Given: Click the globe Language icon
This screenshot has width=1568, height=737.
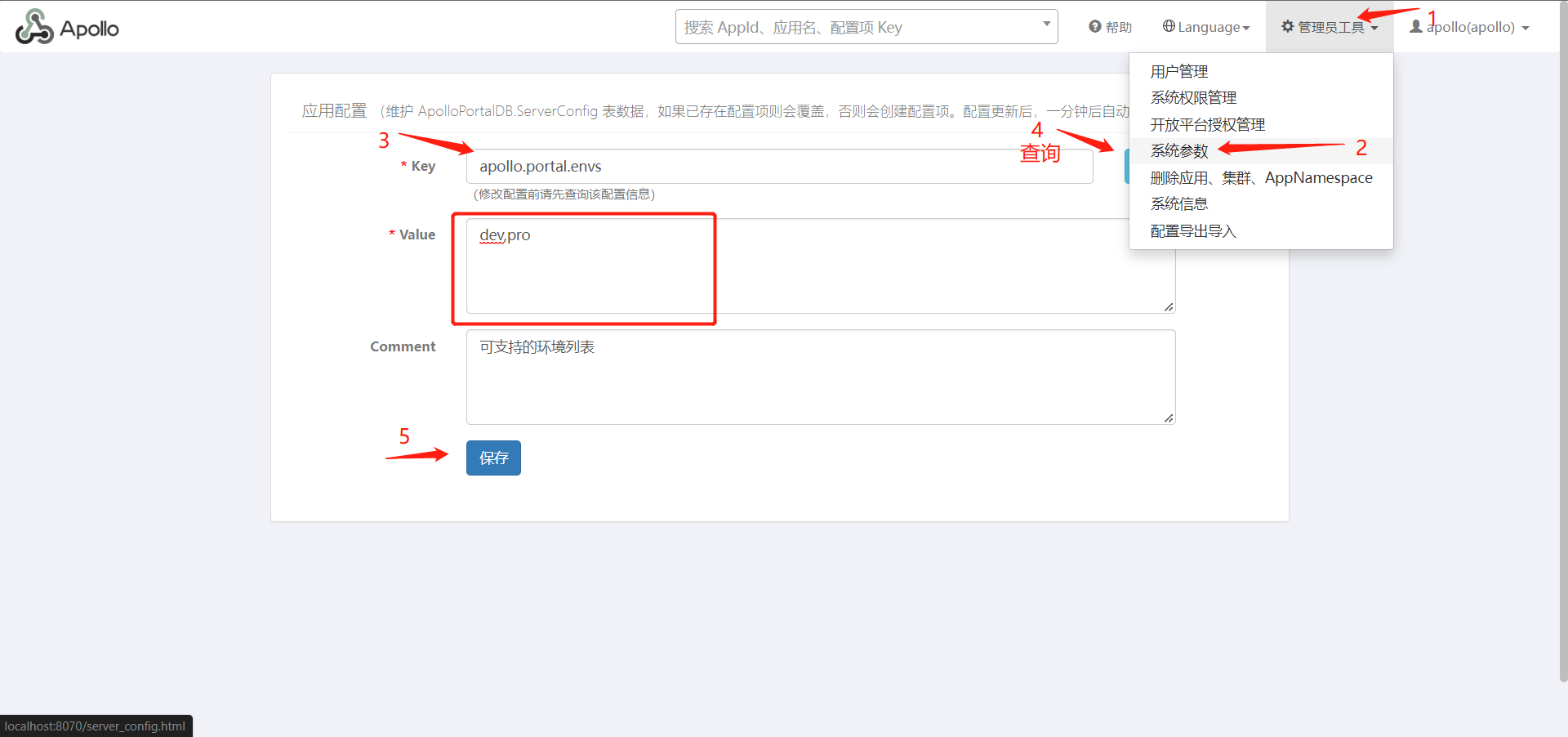Looking at the screenshot, I should point(1169,27).
